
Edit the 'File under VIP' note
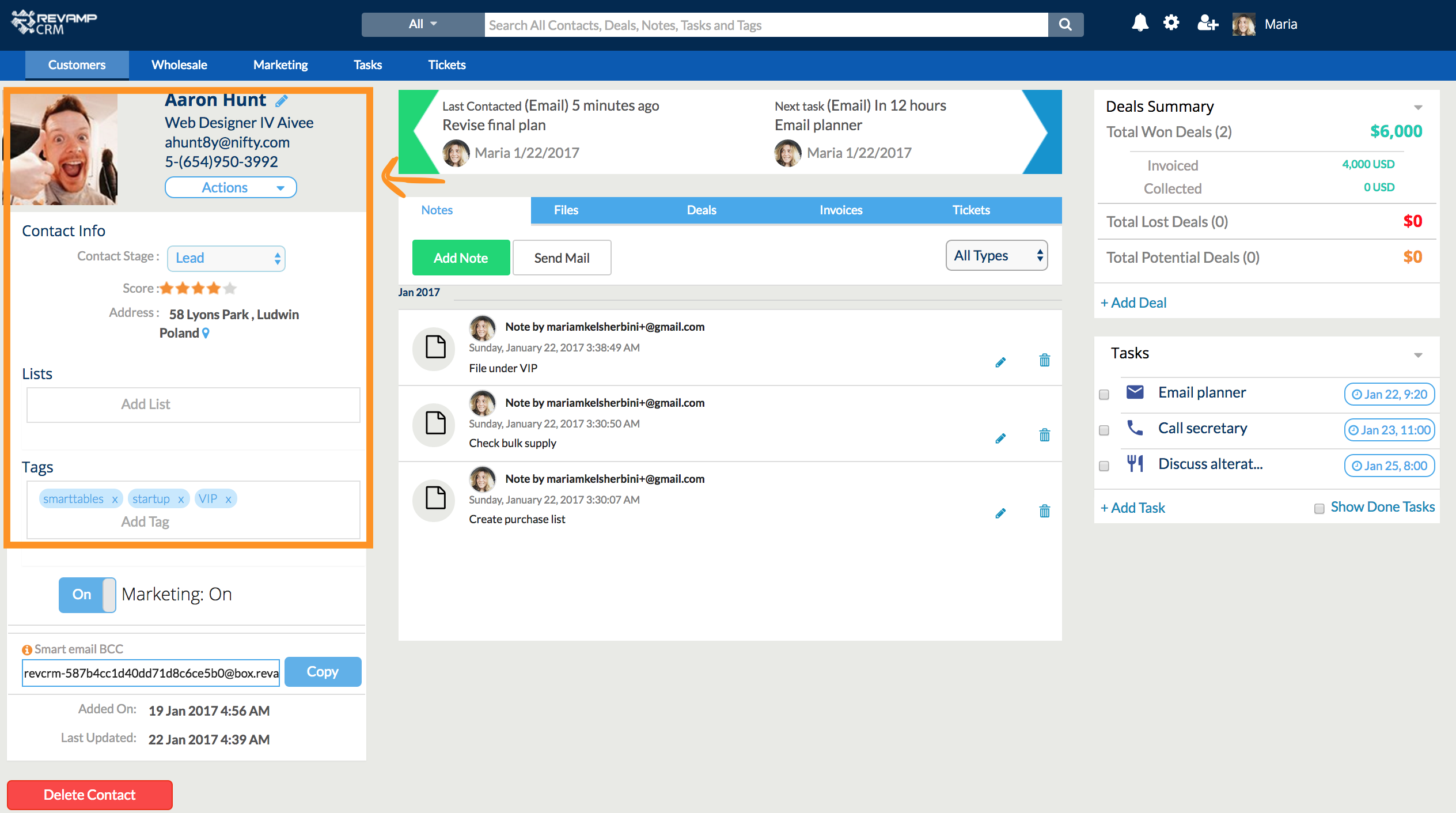[x=1000, y=362]
